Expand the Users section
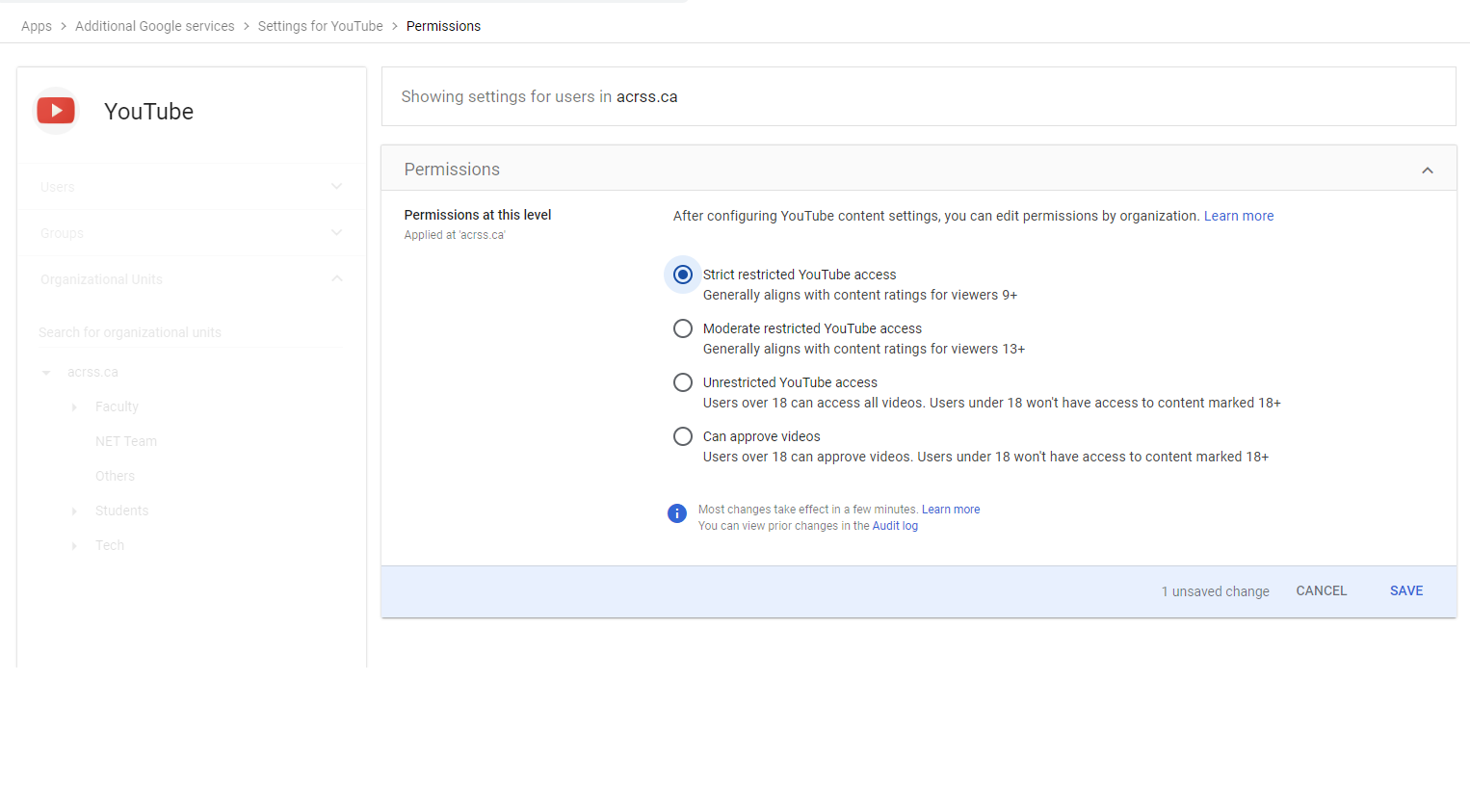The width and height of the screenshot is (1470, 812). (x=336, y=186)
